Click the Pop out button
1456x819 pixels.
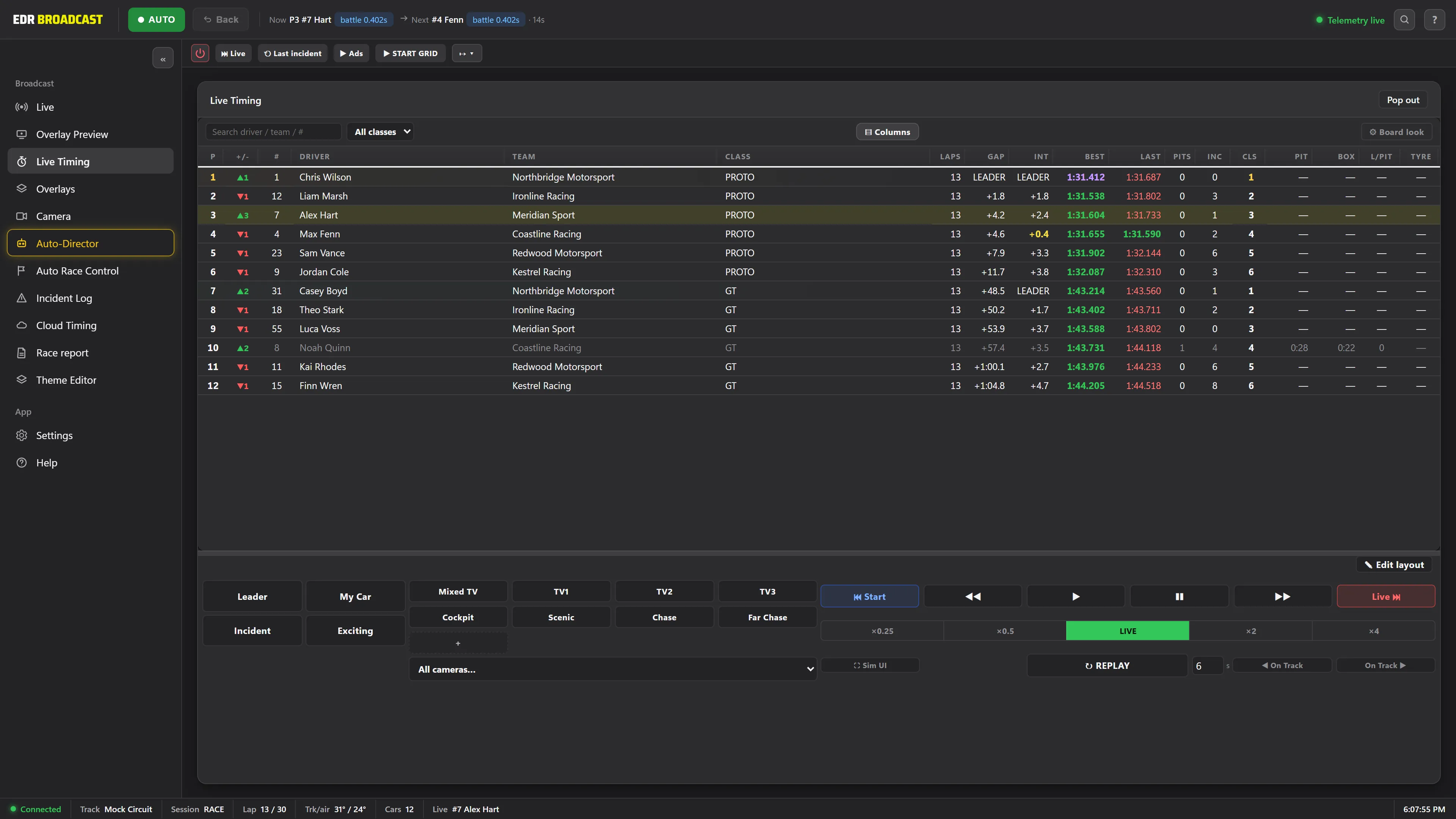1403,100
